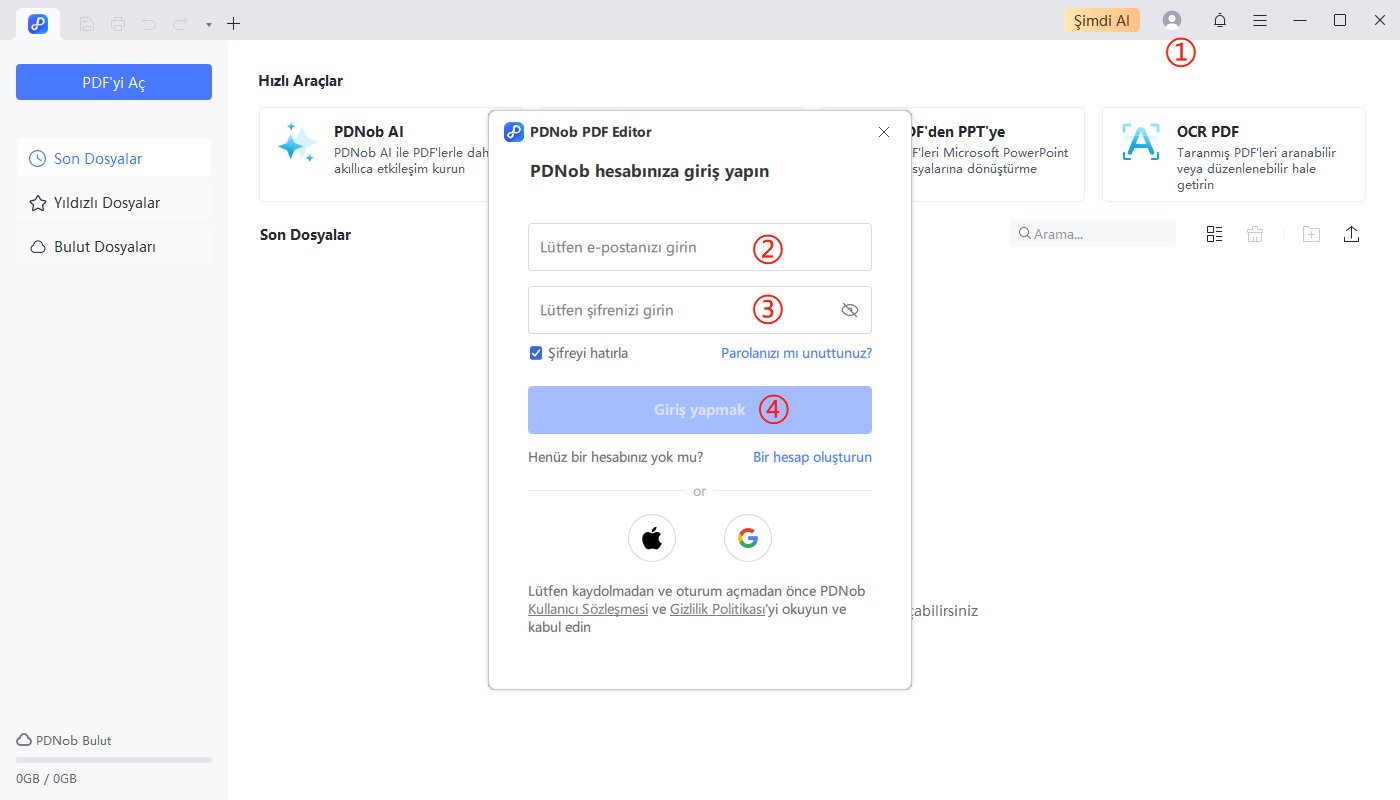Click Bir hesap oluşturun link
This screenshot has width=1400, height=800.
click(x=812, y=457)
